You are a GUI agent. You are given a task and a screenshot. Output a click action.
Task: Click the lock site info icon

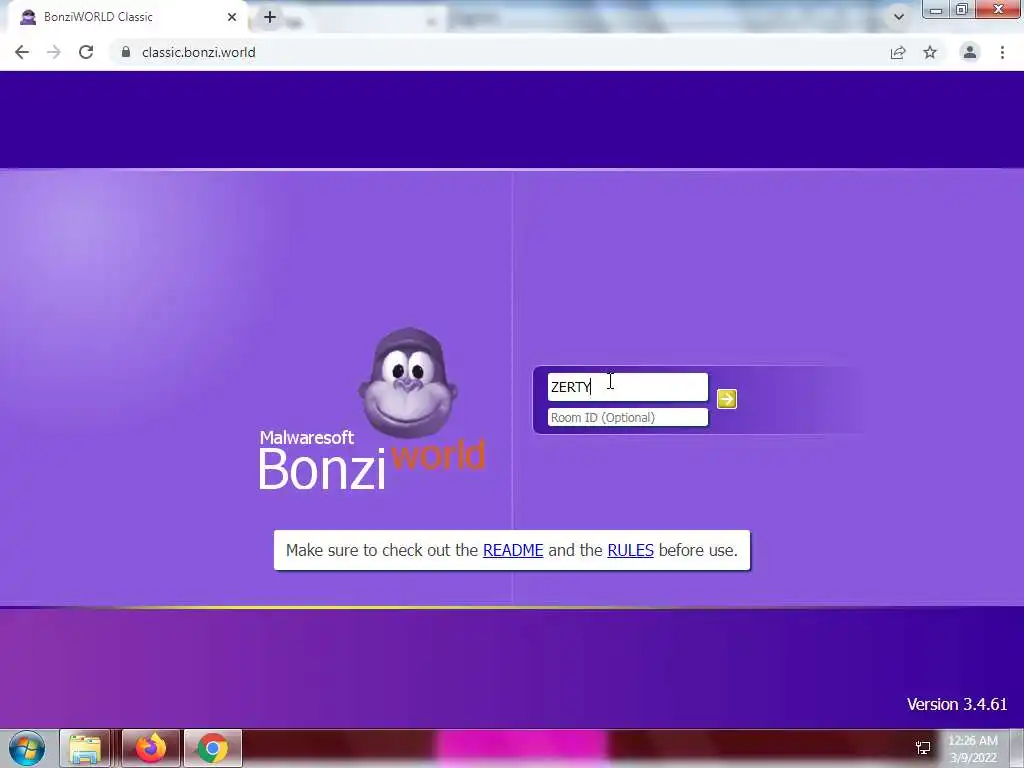[126, 52]
